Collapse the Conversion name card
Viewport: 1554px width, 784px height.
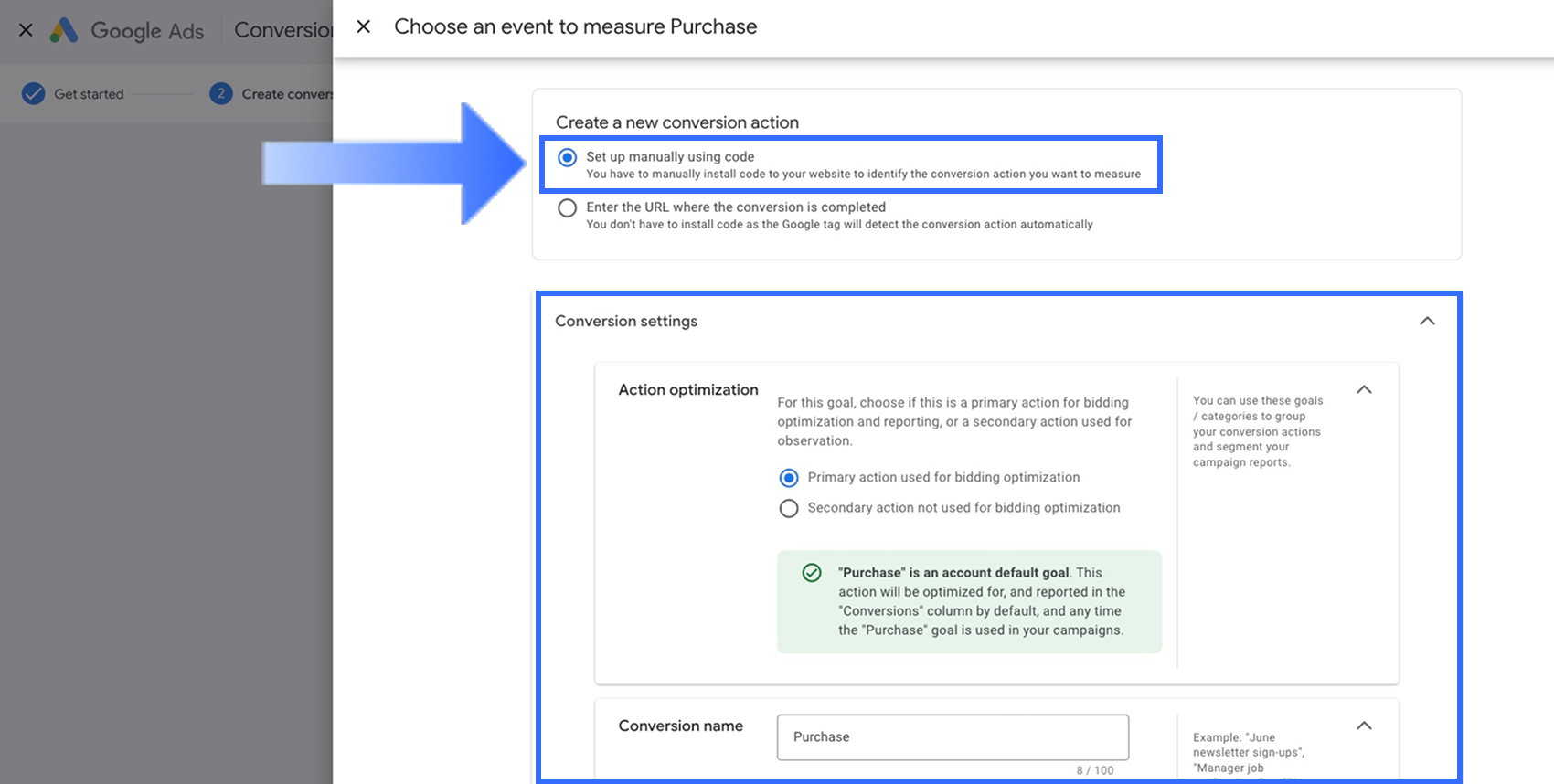pyautogui.click(x=1364, y=726)
